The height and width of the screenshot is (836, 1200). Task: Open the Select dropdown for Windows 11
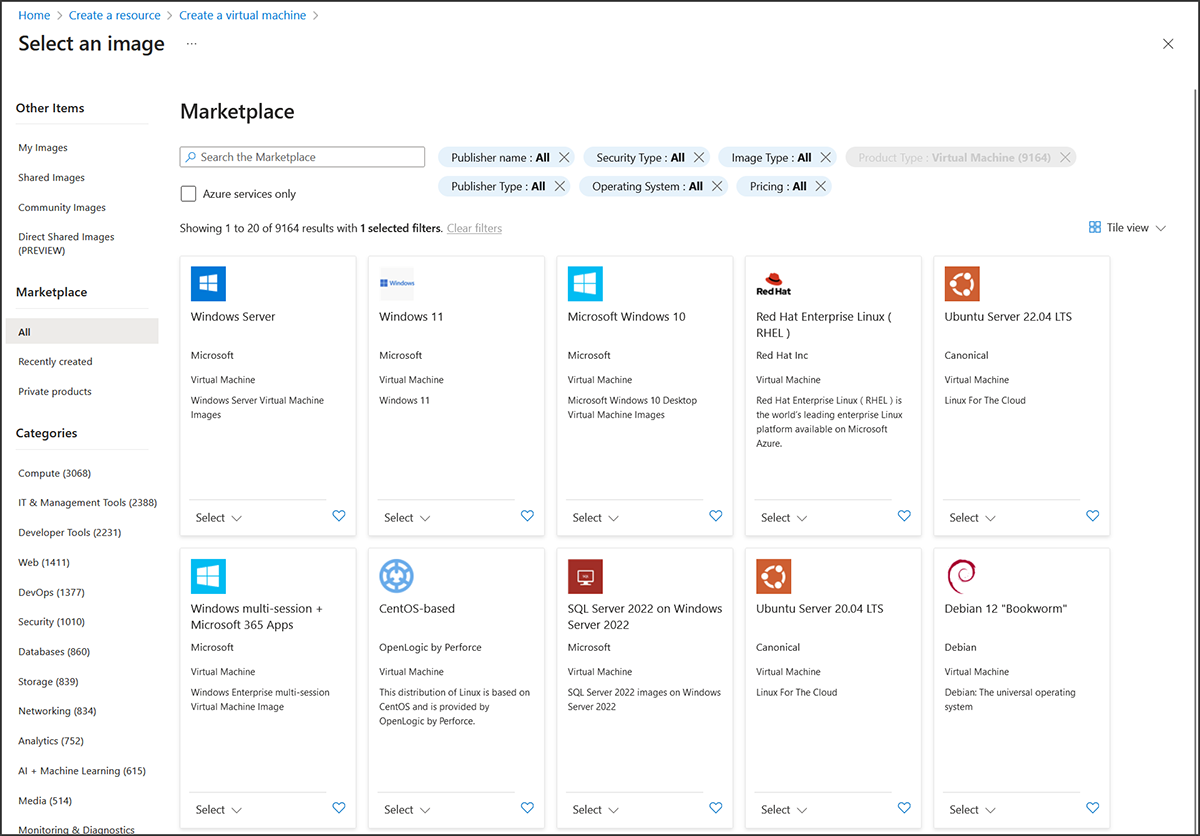[407, 518]
